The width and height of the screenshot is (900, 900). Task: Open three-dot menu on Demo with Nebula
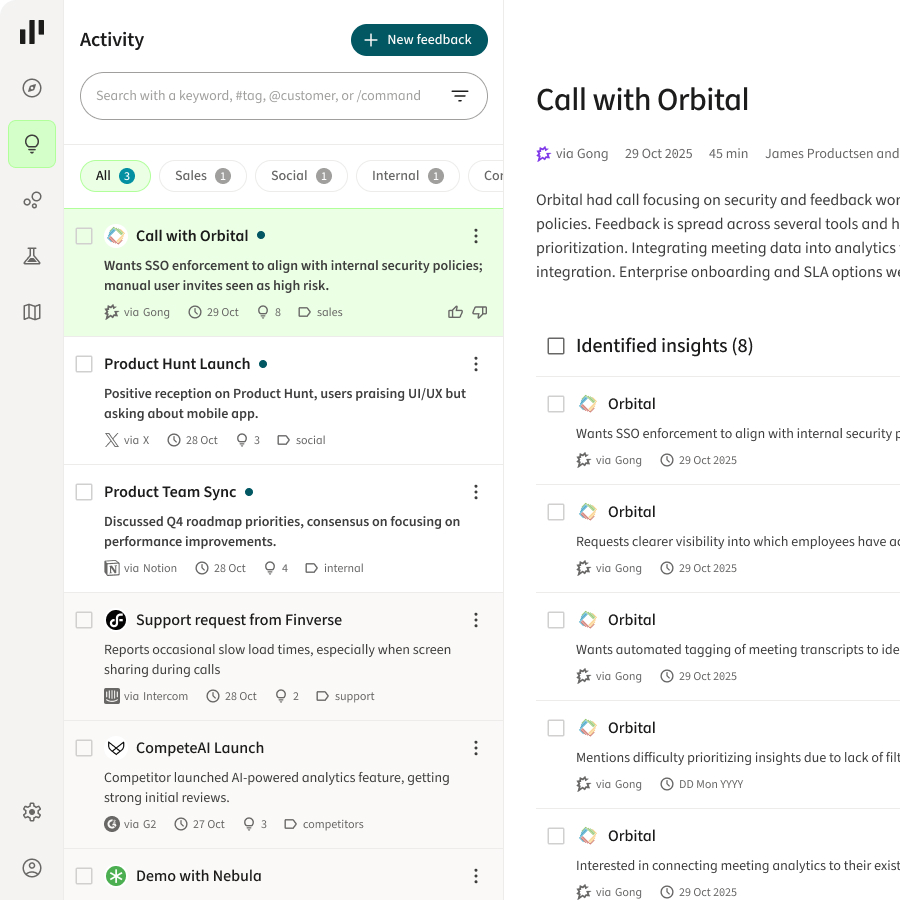point(476,876)
